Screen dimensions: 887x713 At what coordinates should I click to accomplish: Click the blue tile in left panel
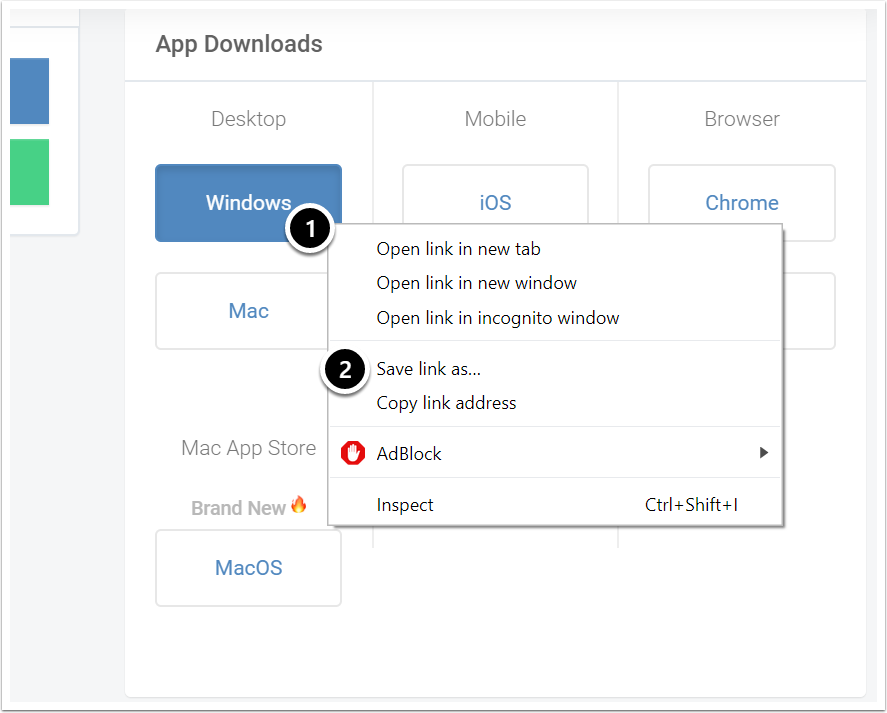[29, 91]
